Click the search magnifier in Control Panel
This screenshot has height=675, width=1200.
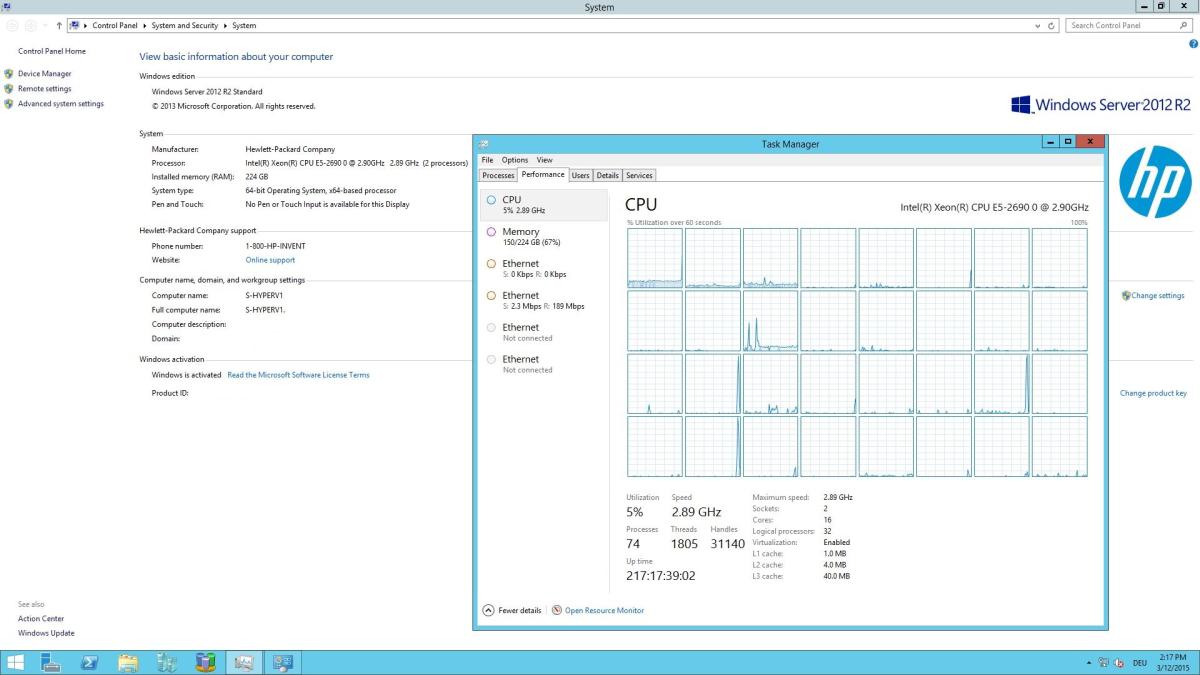(x=1185, y=25)
